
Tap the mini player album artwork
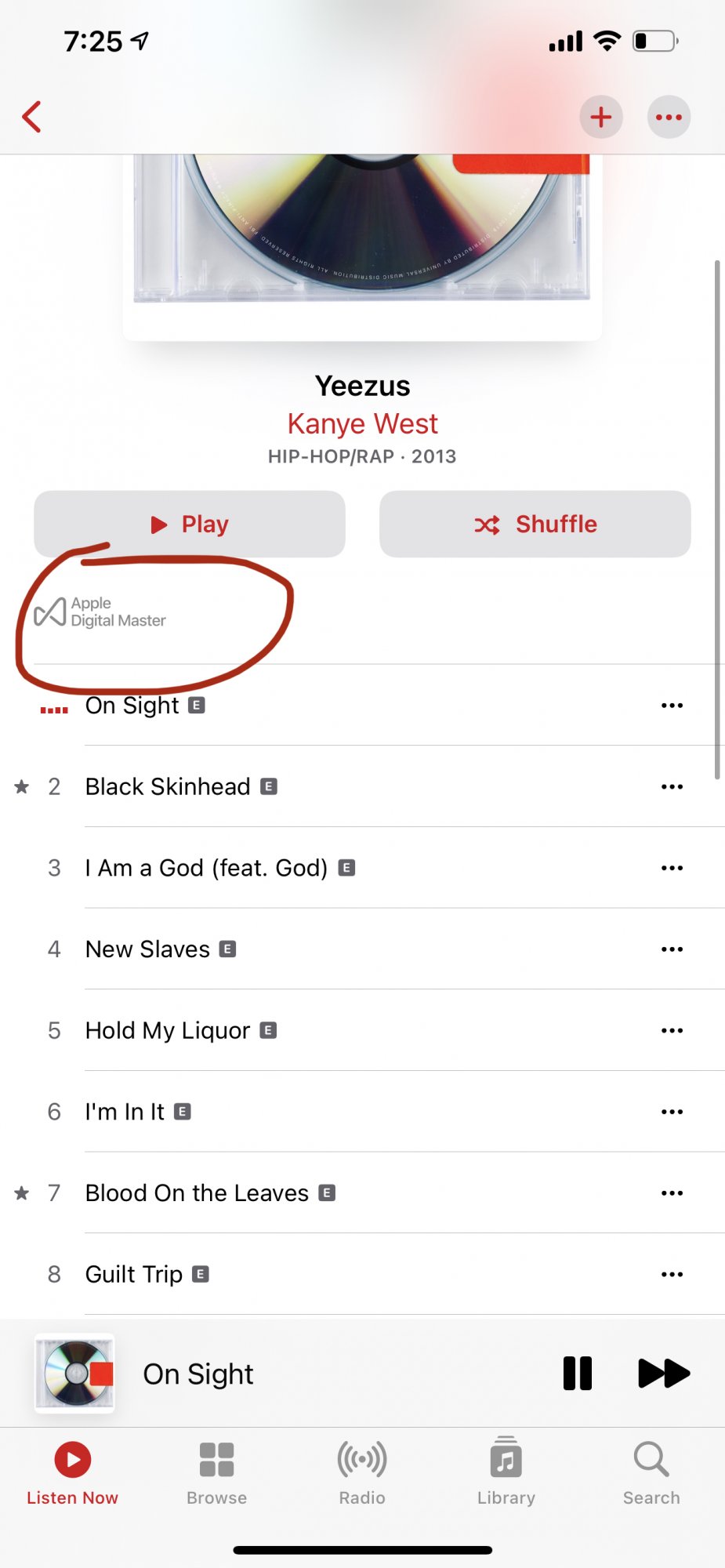75,1374
